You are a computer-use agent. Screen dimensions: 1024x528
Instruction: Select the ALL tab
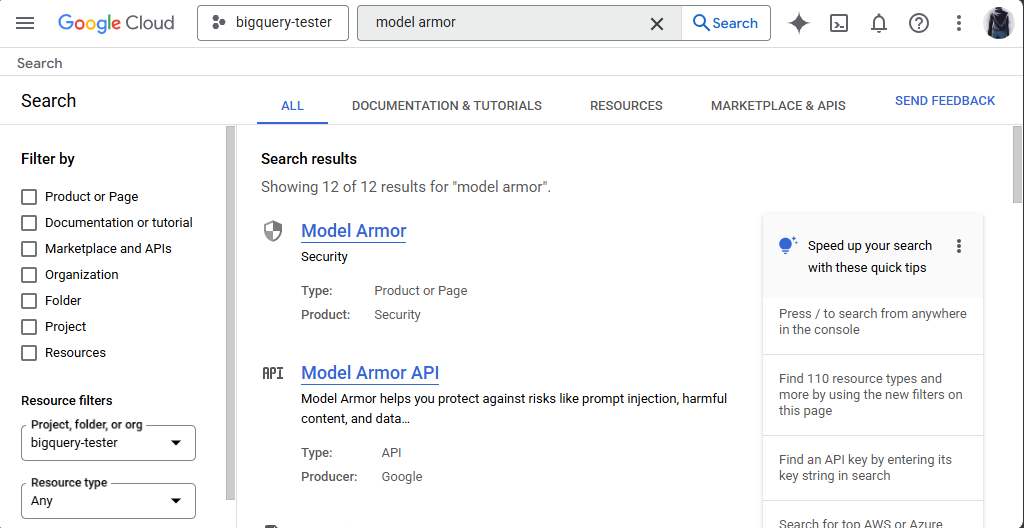(x=292, y=105)
